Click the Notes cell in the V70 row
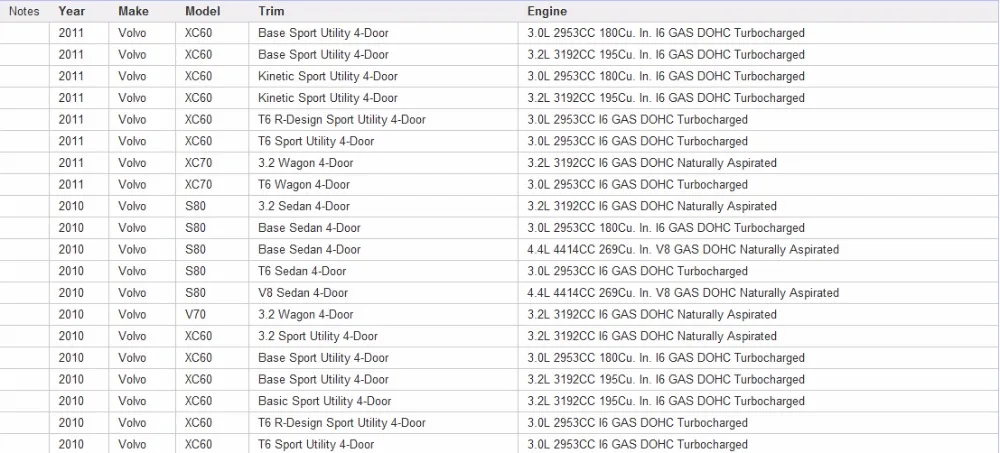This screenshot has height=453, width=1000. pos(24,315)
